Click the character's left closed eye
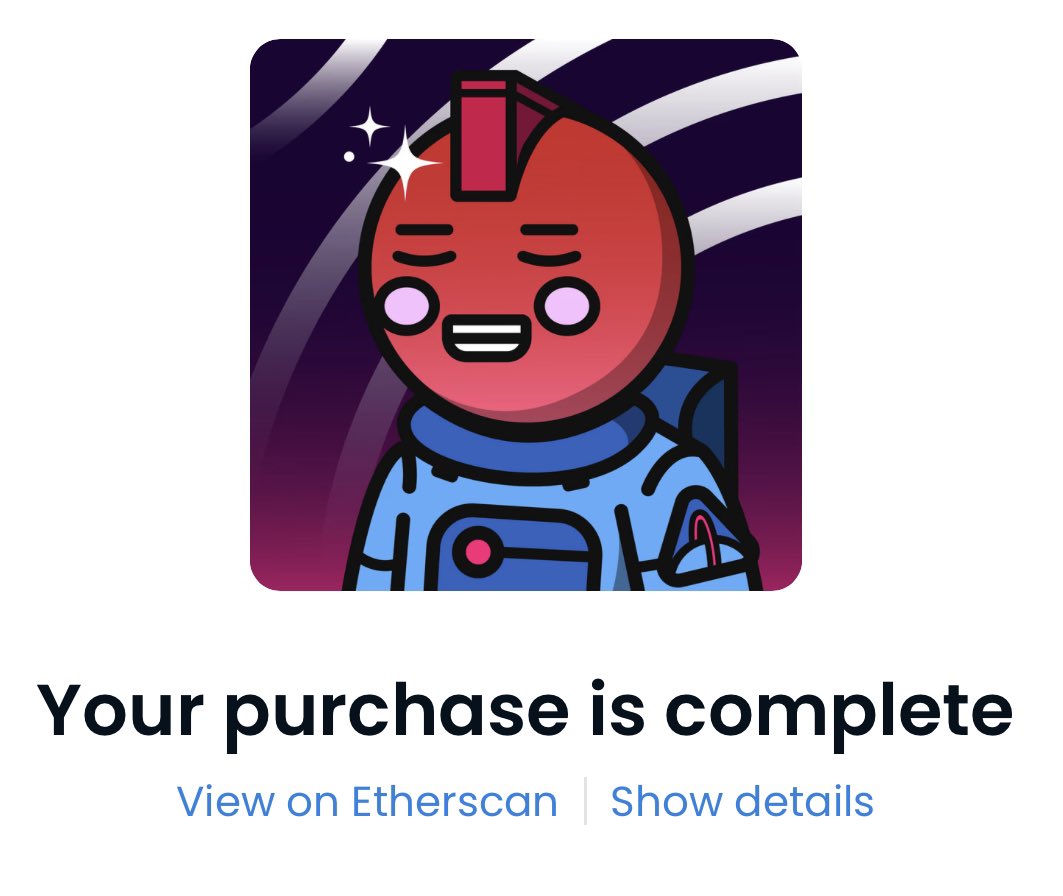Viewport: 1063px width, 896px height. click(x=424, y=258)
